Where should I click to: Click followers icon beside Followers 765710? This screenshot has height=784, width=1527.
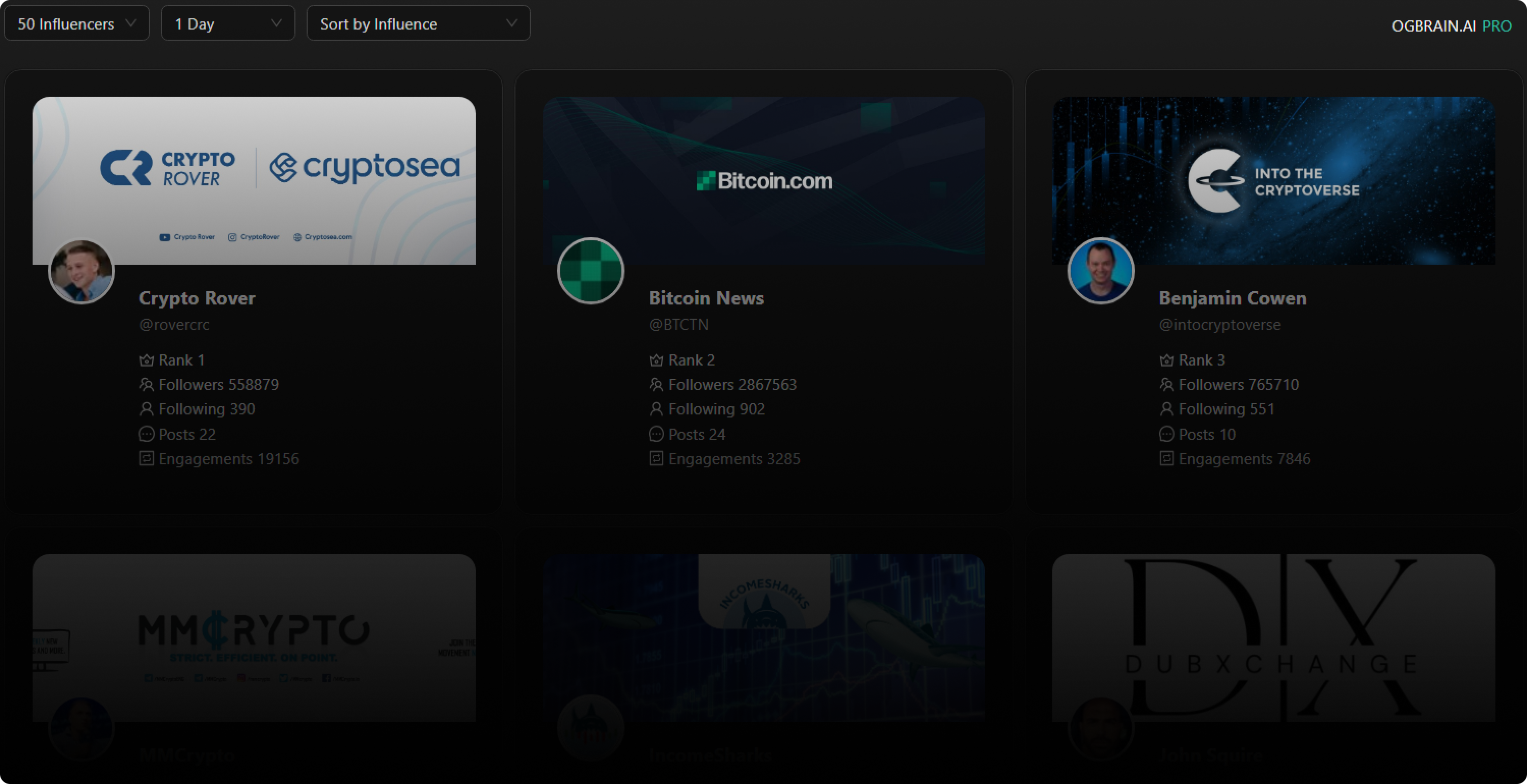[1166, 384]
